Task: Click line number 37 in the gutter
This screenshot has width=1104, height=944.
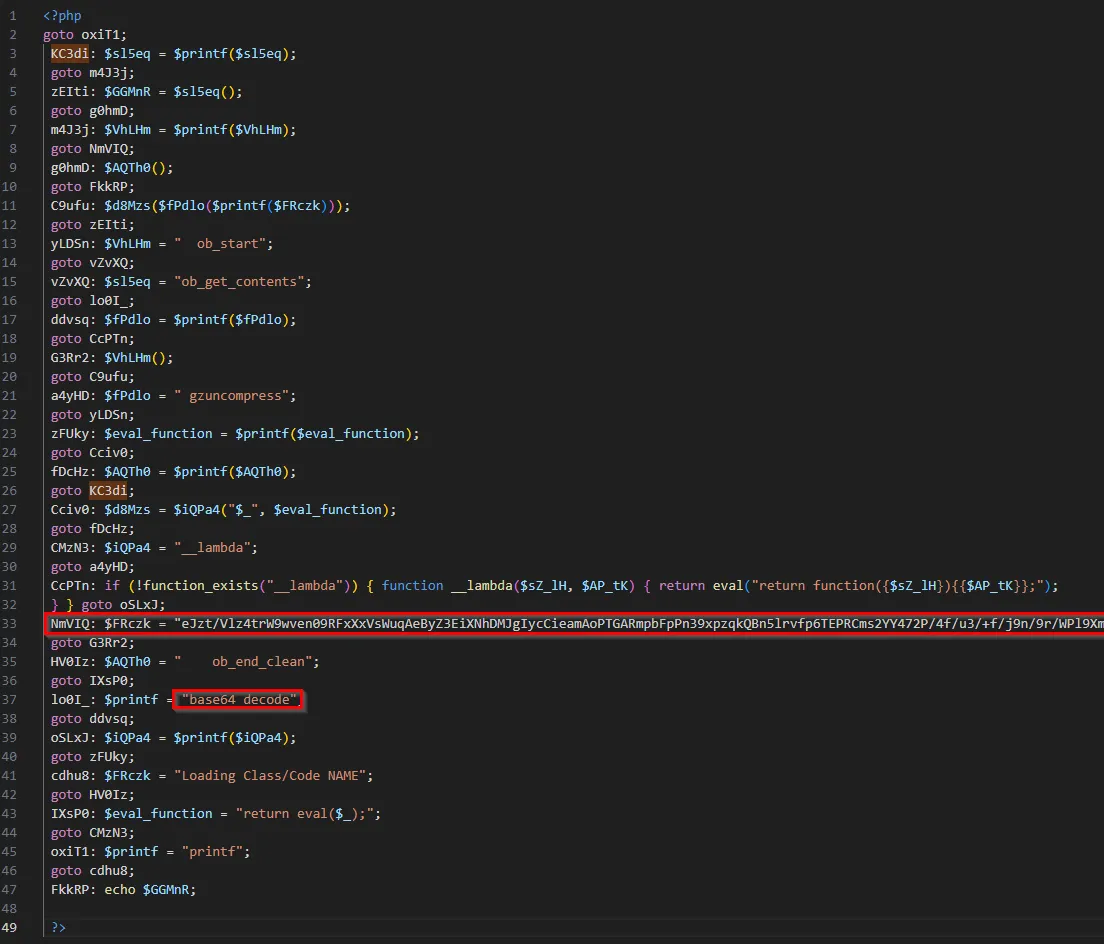Action: [14, 700]
